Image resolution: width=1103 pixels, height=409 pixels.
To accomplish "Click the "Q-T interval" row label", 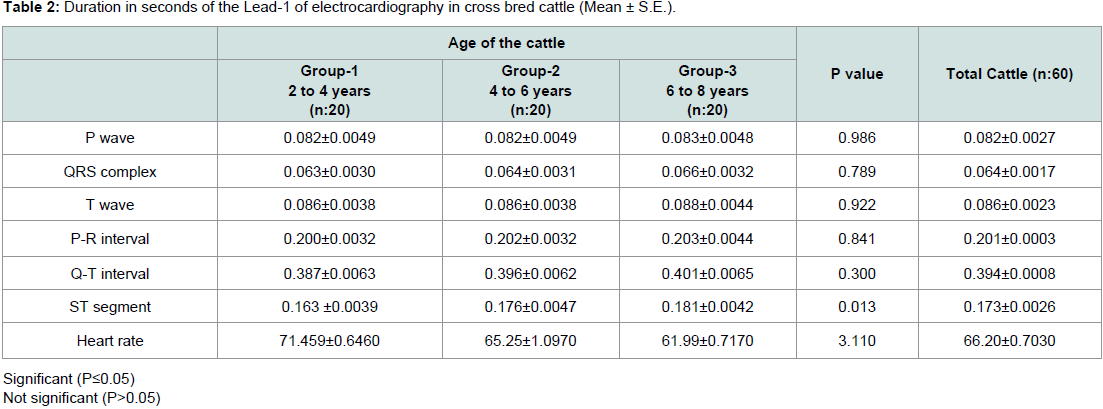I will (x=110, y=274).
